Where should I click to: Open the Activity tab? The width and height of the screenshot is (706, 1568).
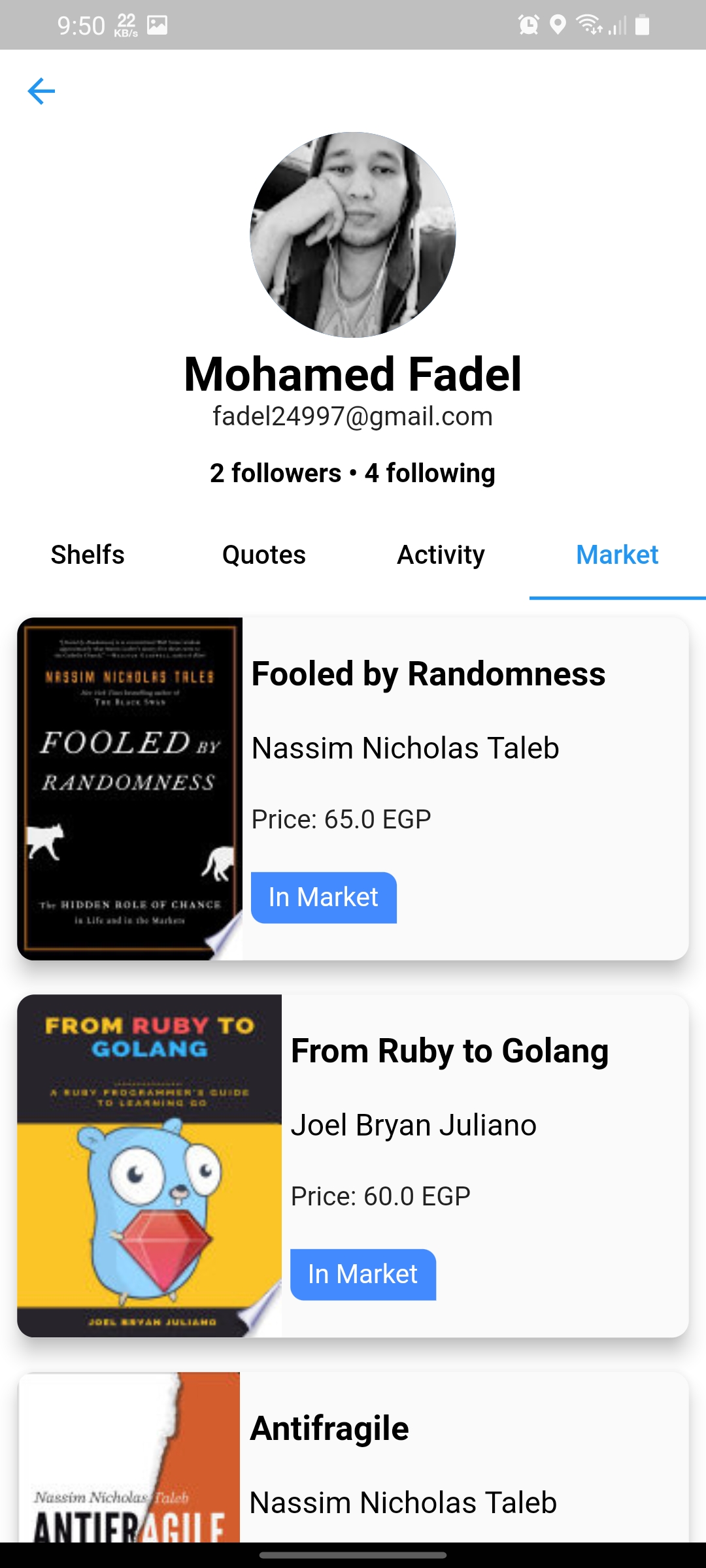441,555
